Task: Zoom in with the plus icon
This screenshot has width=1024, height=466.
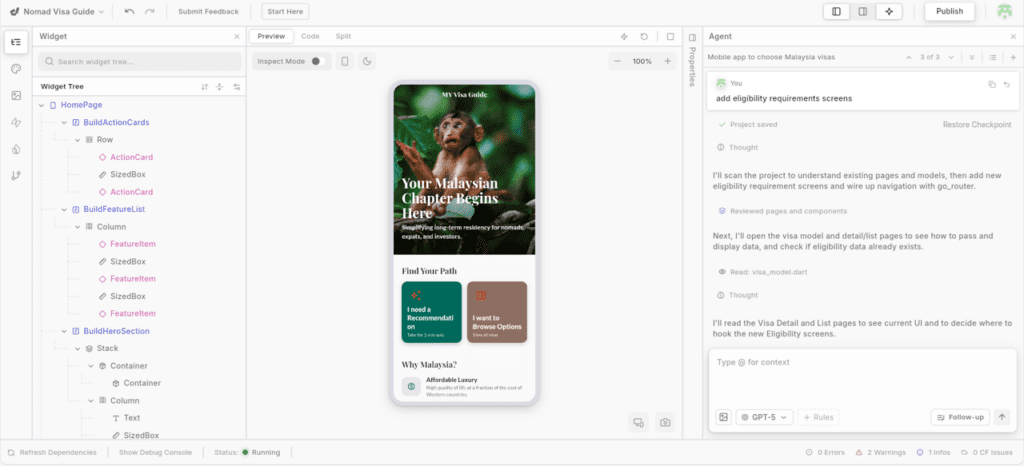Action: pyautogui.click(x=667, y=61)
